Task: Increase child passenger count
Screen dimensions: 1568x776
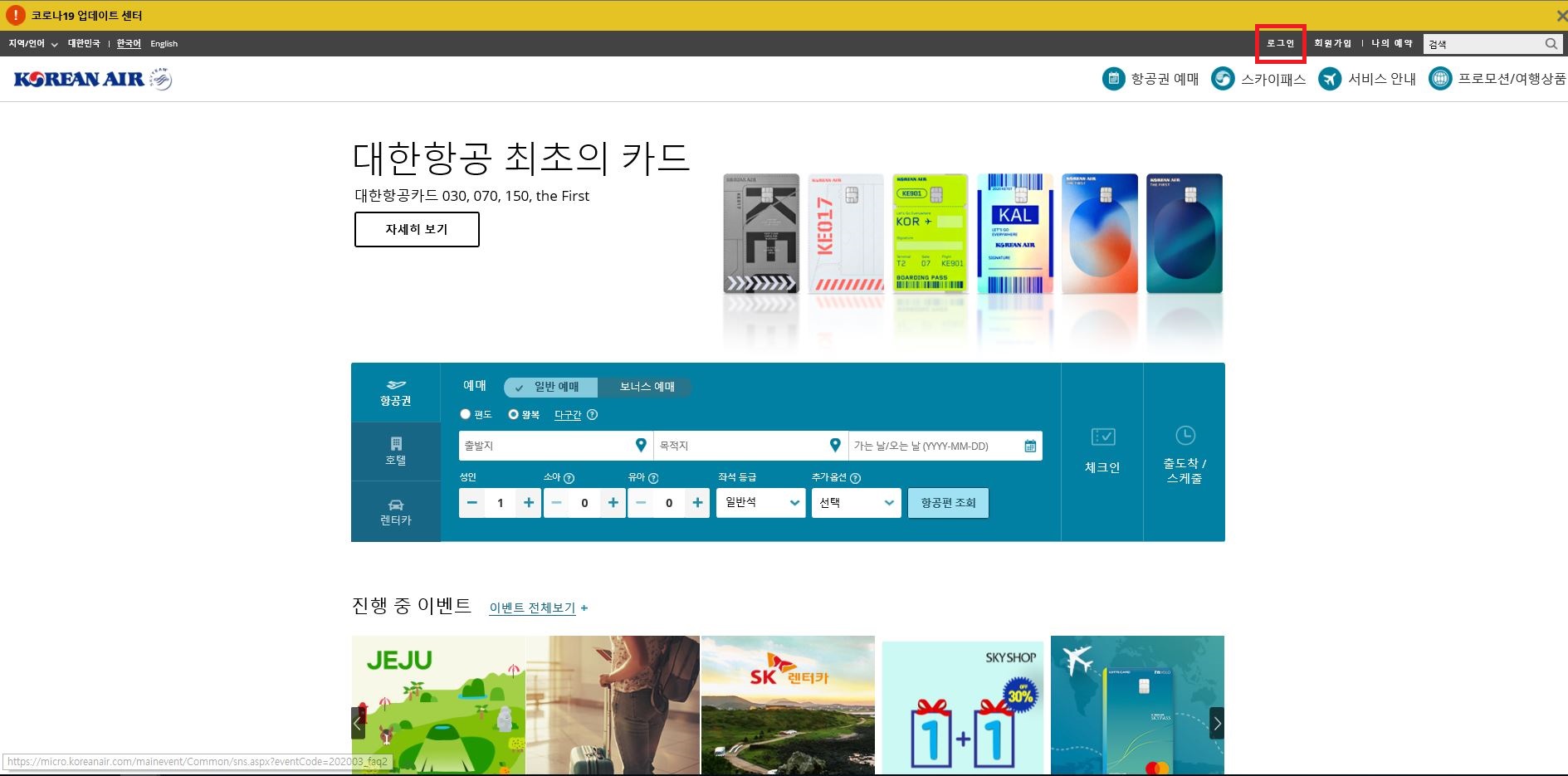Action: 613,503
